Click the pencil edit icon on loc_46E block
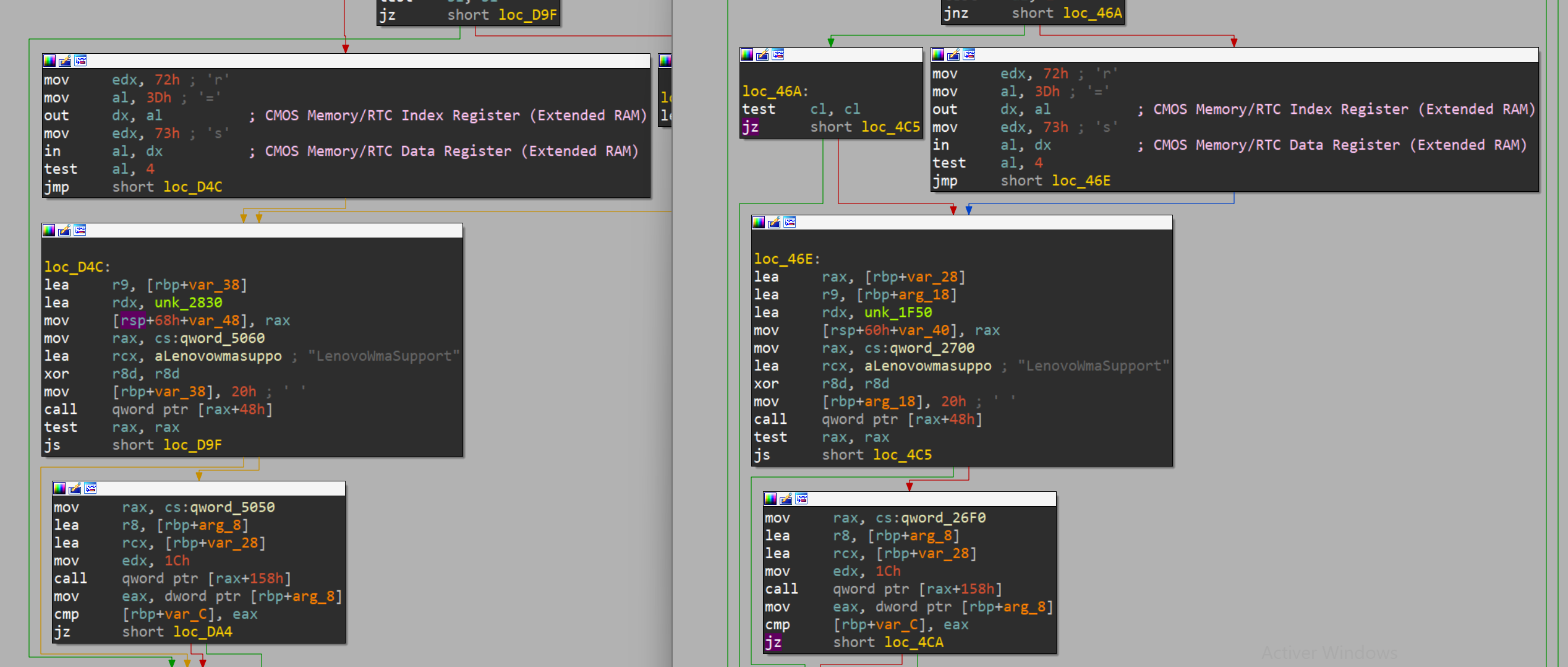 774,223
